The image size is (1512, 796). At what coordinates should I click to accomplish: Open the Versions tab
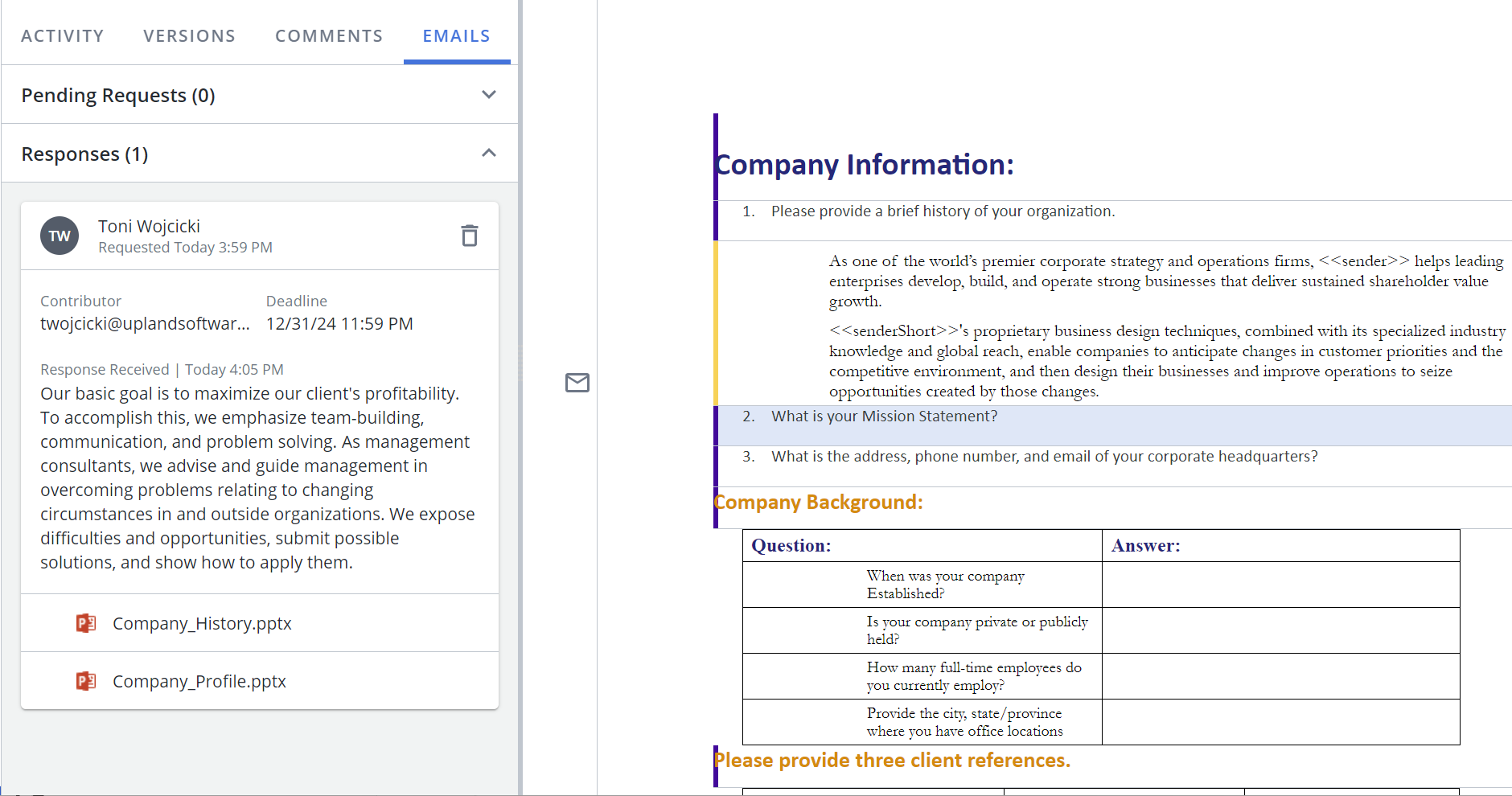point(190,36)
